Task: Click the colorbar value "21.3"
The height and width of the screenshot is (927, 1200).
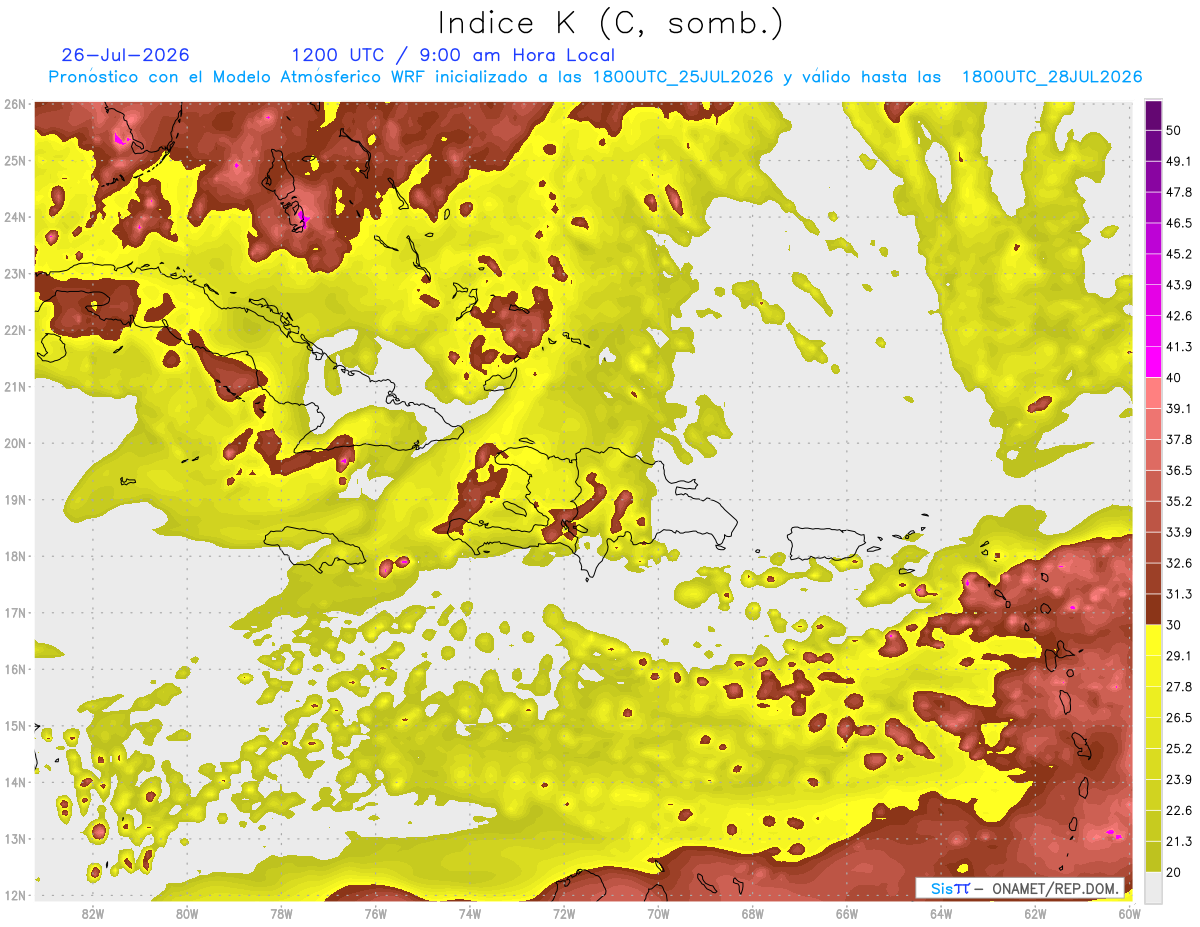Action: 1180,841
